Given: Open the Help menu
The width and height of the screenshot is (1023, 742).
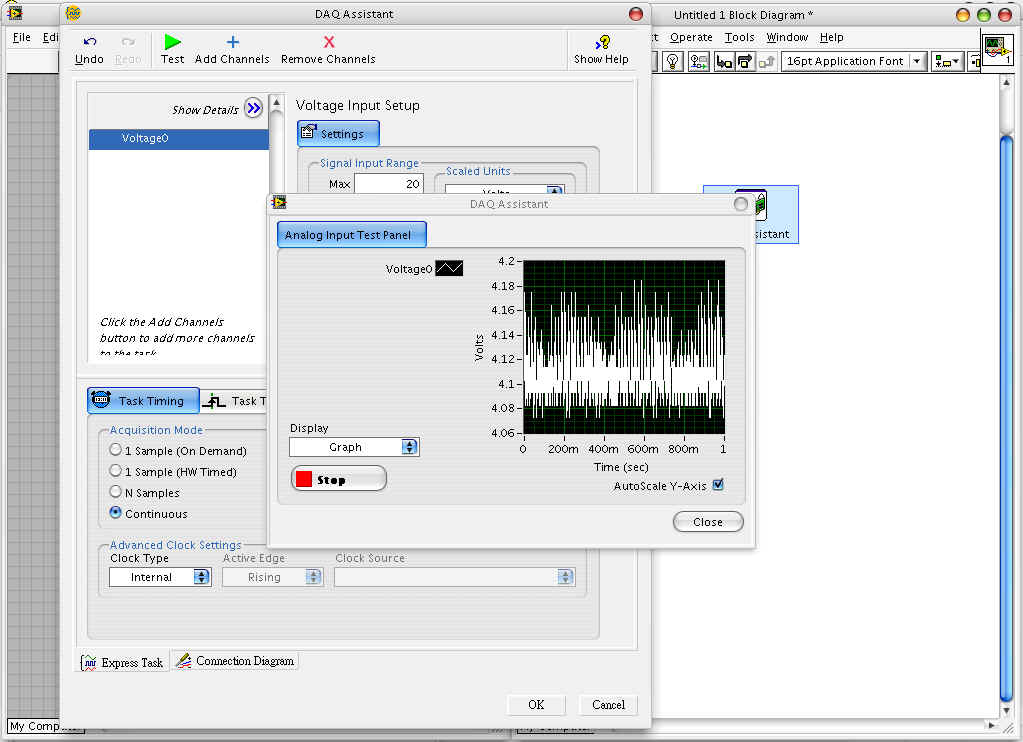Looking at the screenshot, I should pyautogui.click(x=831, y=37).
